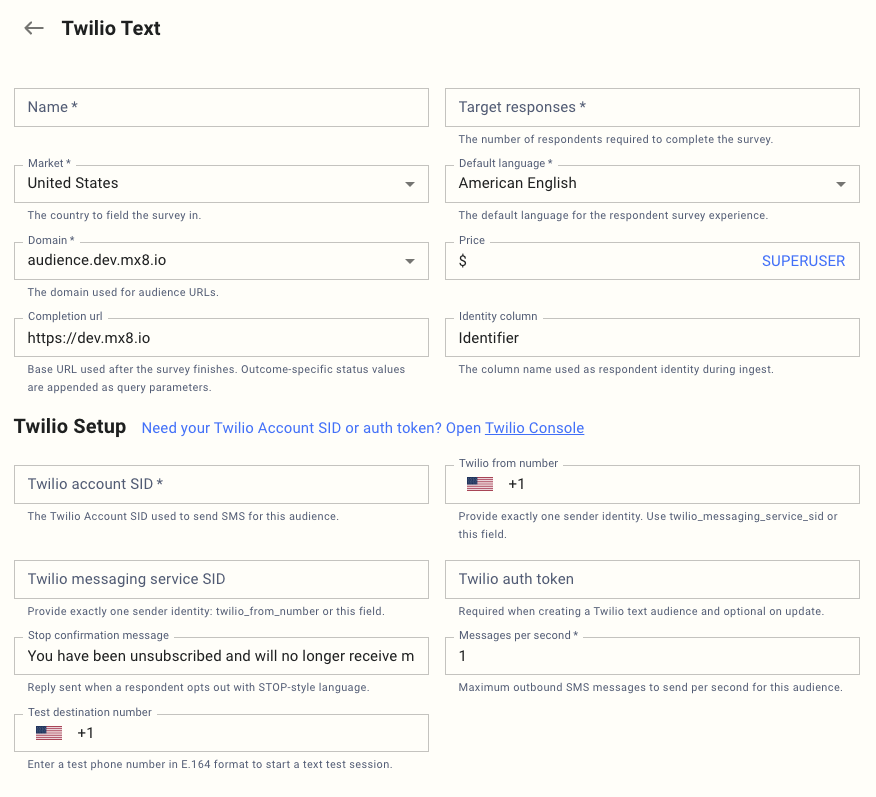Image resolution: width=876 pixels, height=797 pixels.
Task: Open the Twilio Console link
Action: click(534, 428)
